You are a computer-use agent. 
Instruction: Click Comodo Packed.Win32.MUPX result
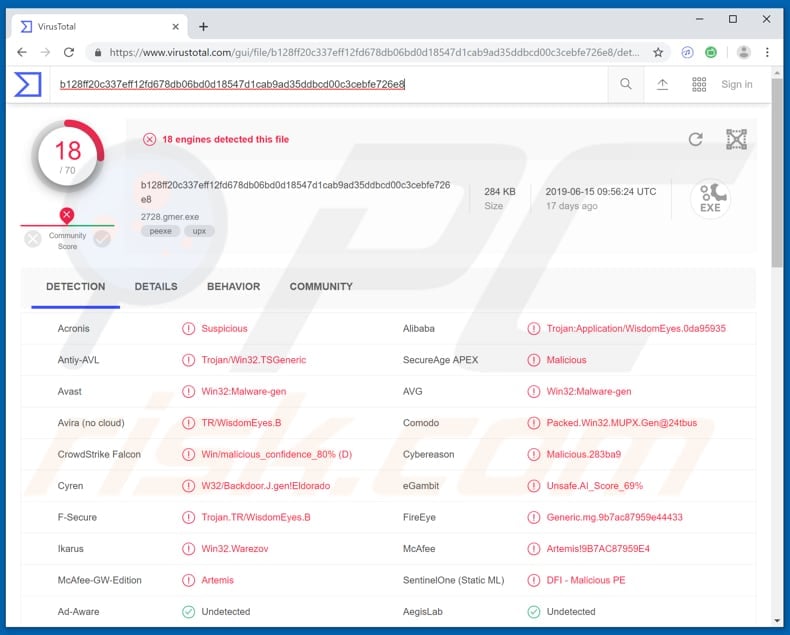click(622, 423)
